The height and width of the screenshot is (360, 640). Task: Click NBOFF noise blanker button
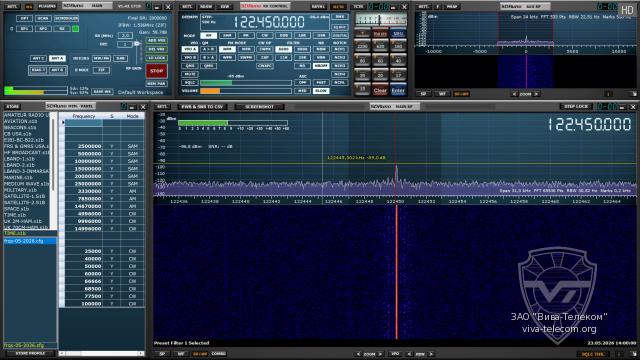321,66
